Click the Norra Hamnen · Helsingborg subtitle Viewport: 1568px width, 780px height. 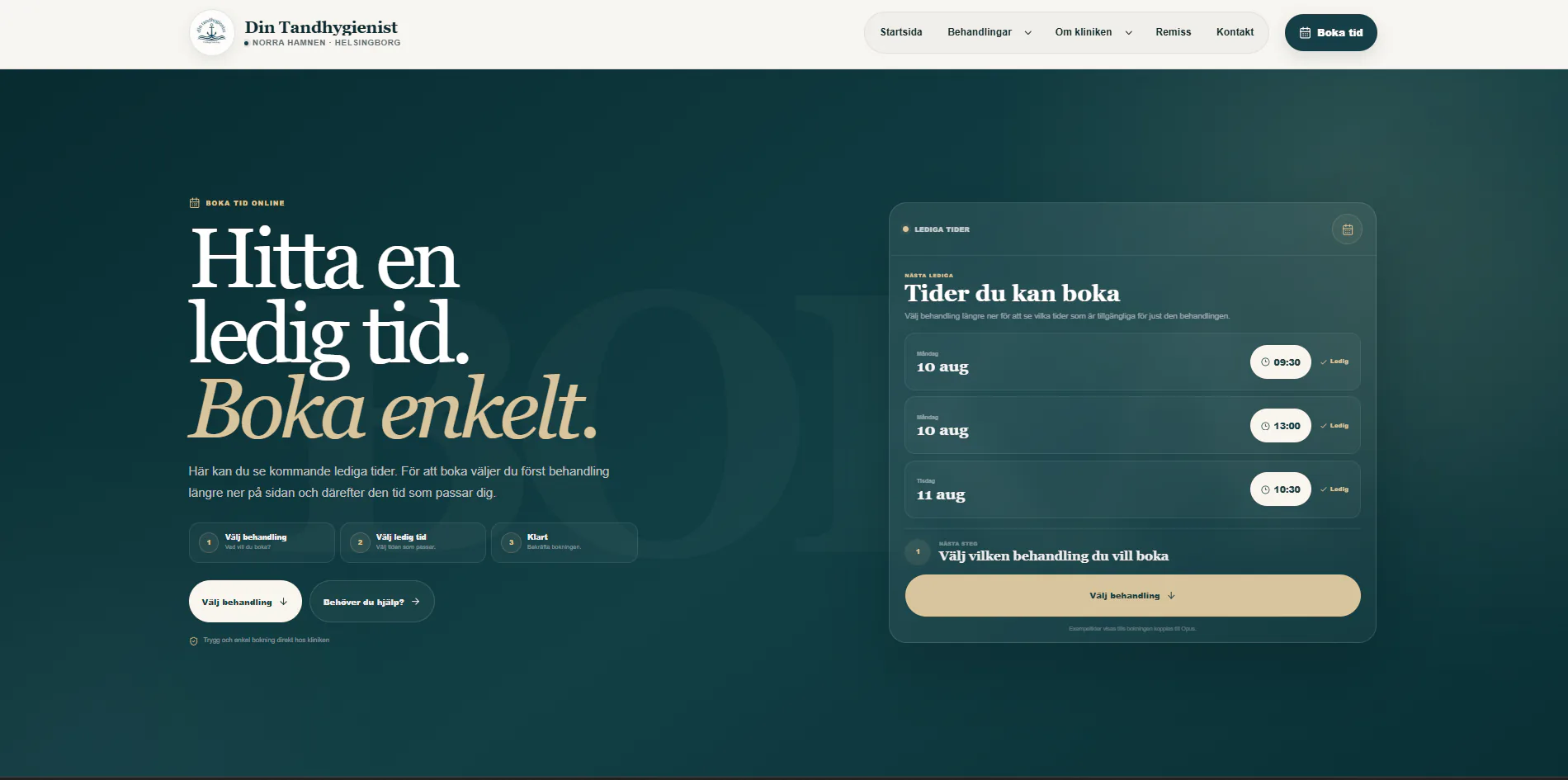tap(326, 43)
